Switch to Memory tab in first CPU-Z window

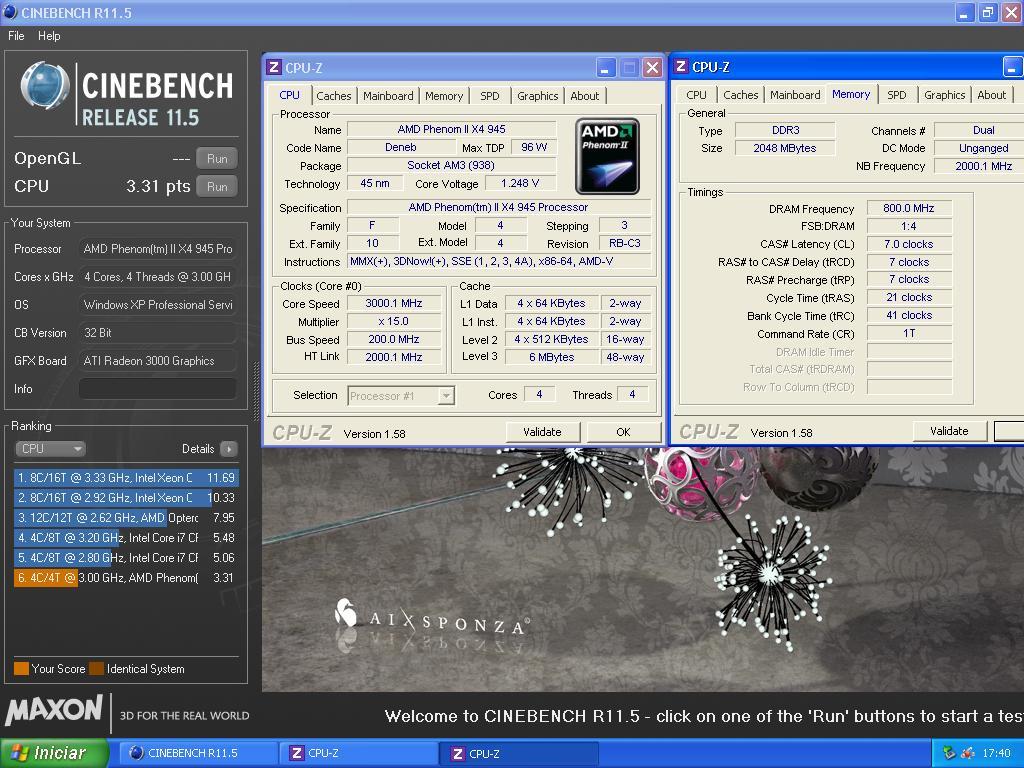click(444, 96)
